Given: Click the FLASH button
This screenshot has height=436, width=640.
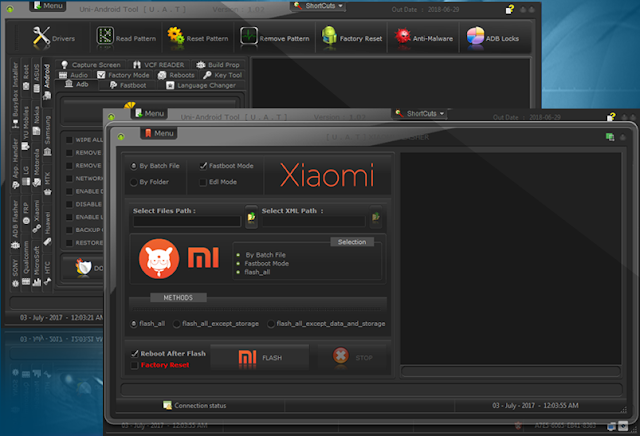Looking at the screenshot, I should [x=260, y=358].
